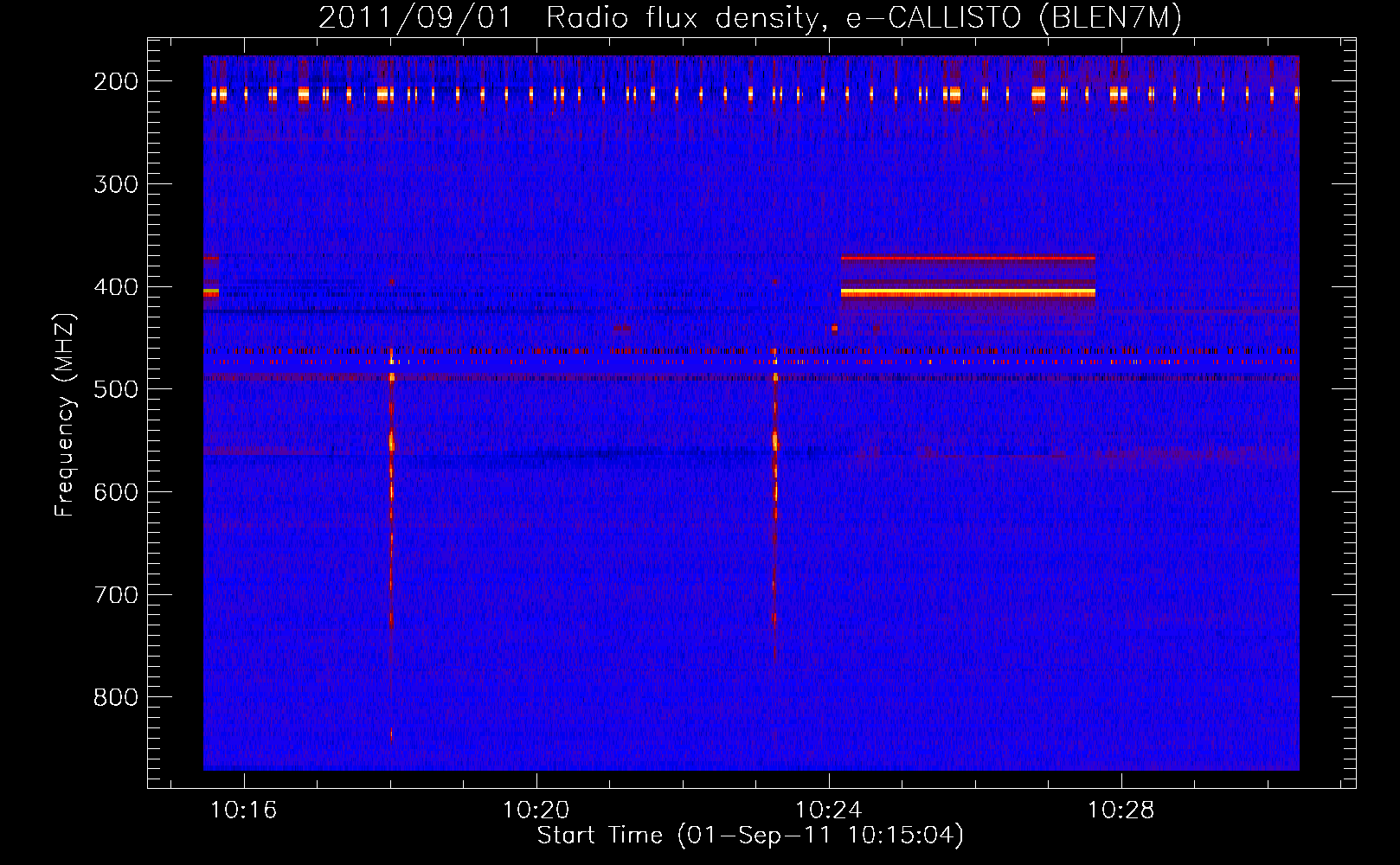Viewport: 1400px width, 865px height.
Task: Click the thin red band near 372 MHz
Action: [967, 258]
